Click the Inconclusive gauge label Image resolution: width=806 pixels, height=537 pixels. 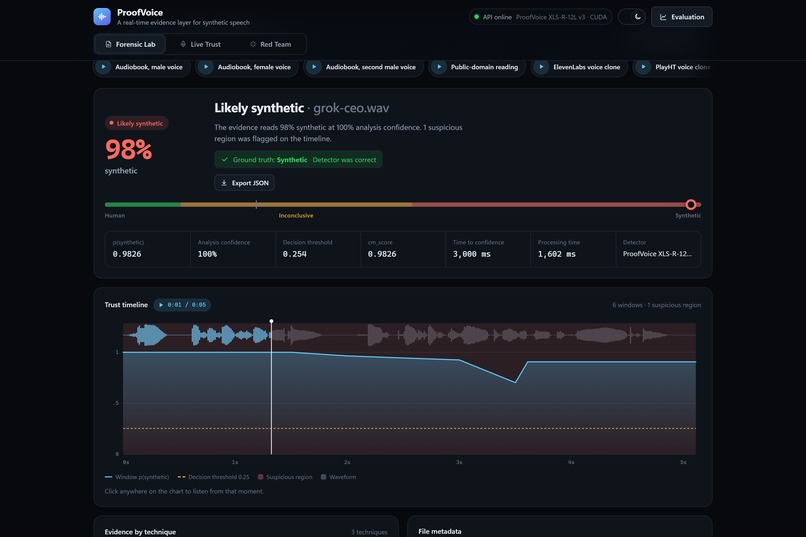click(296, 215)
